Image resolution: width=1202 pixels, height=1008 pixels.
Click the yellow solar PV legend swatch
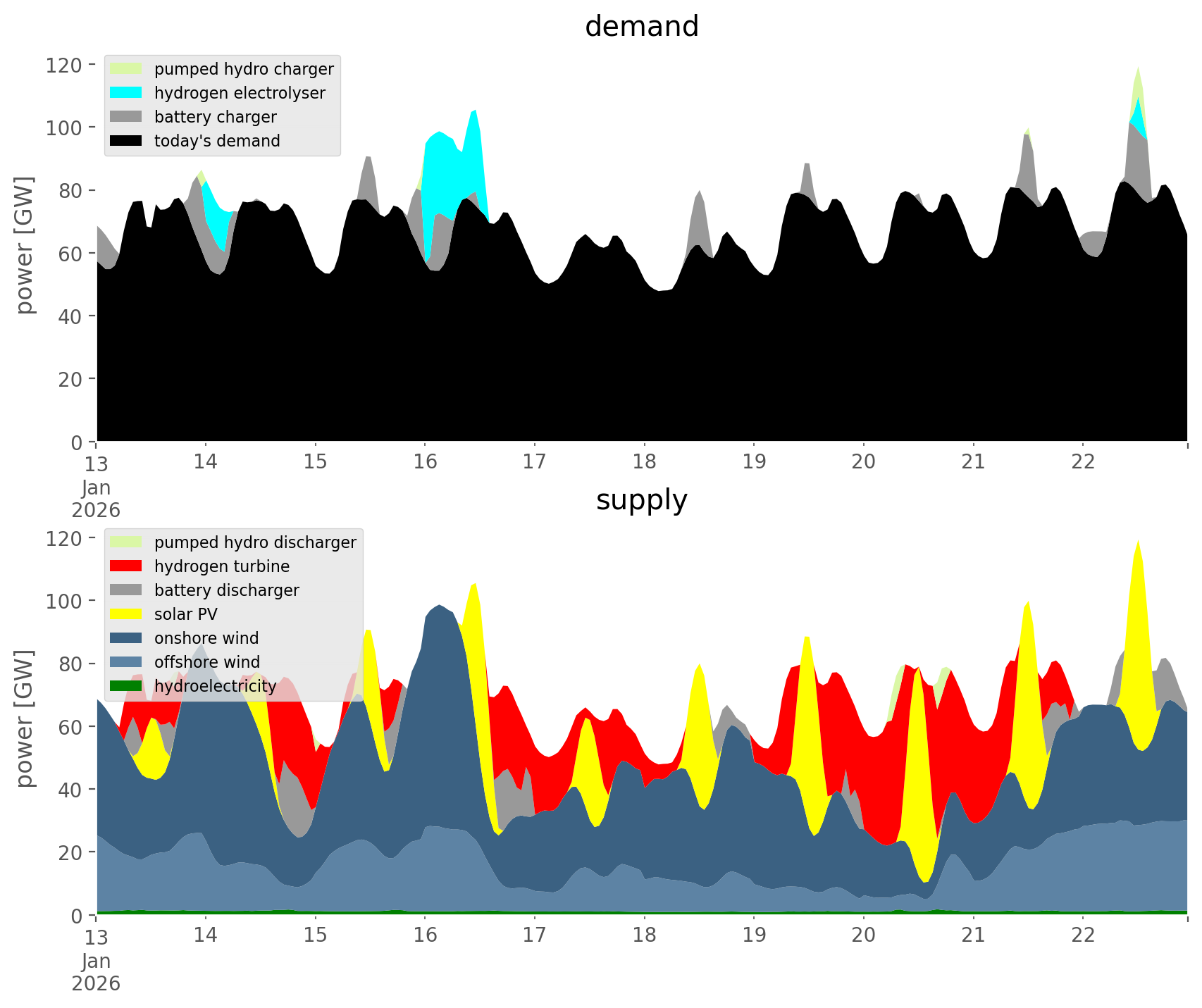[x=126, y=614]
